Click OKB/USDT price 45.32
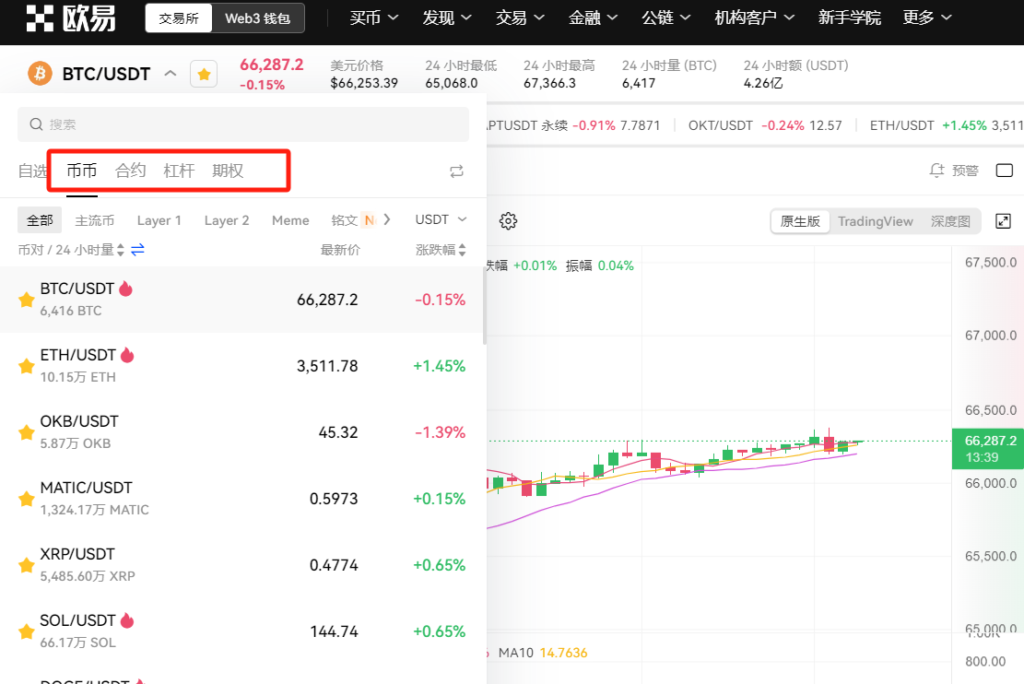The image size is (1024, 684). (338, 432)
